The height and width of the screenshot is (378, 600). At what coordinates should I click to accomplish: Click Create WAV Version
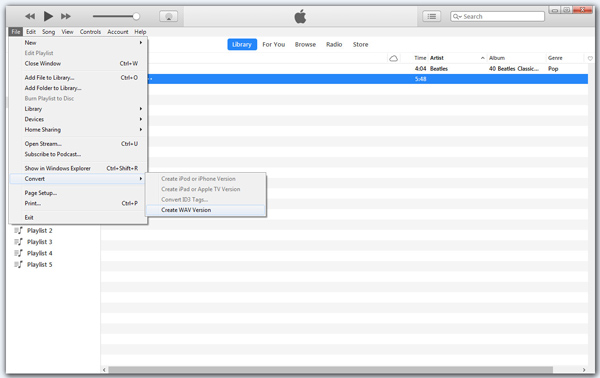point(205,210)
